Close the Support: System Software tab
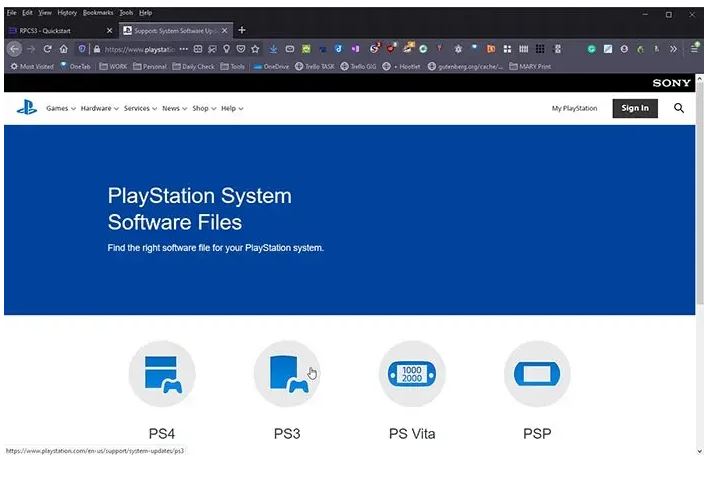This screenshot has height=477, width=711. tap(224, 30)
